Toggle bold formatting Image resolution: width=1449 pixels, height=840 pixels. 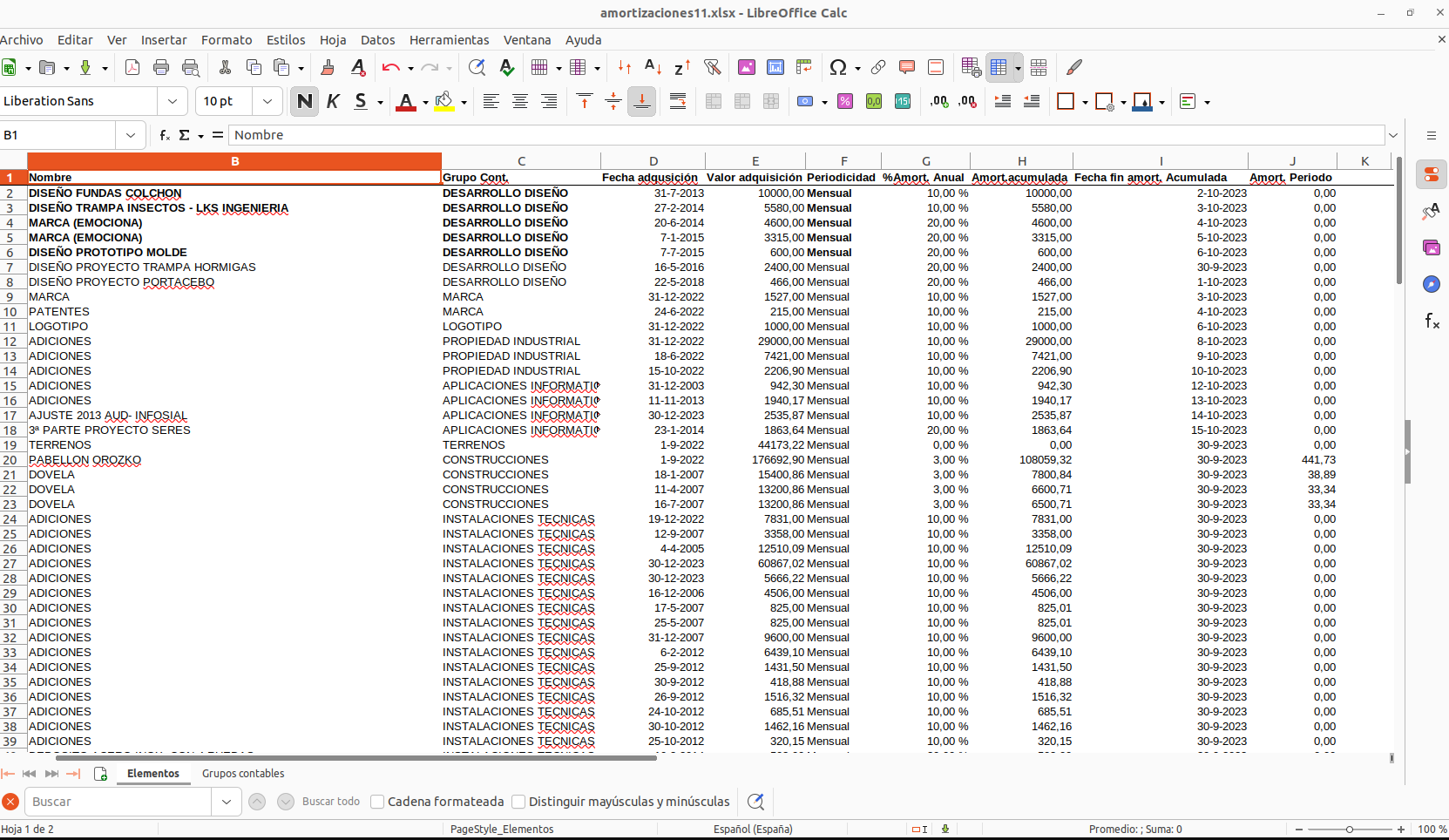(304, 101)
